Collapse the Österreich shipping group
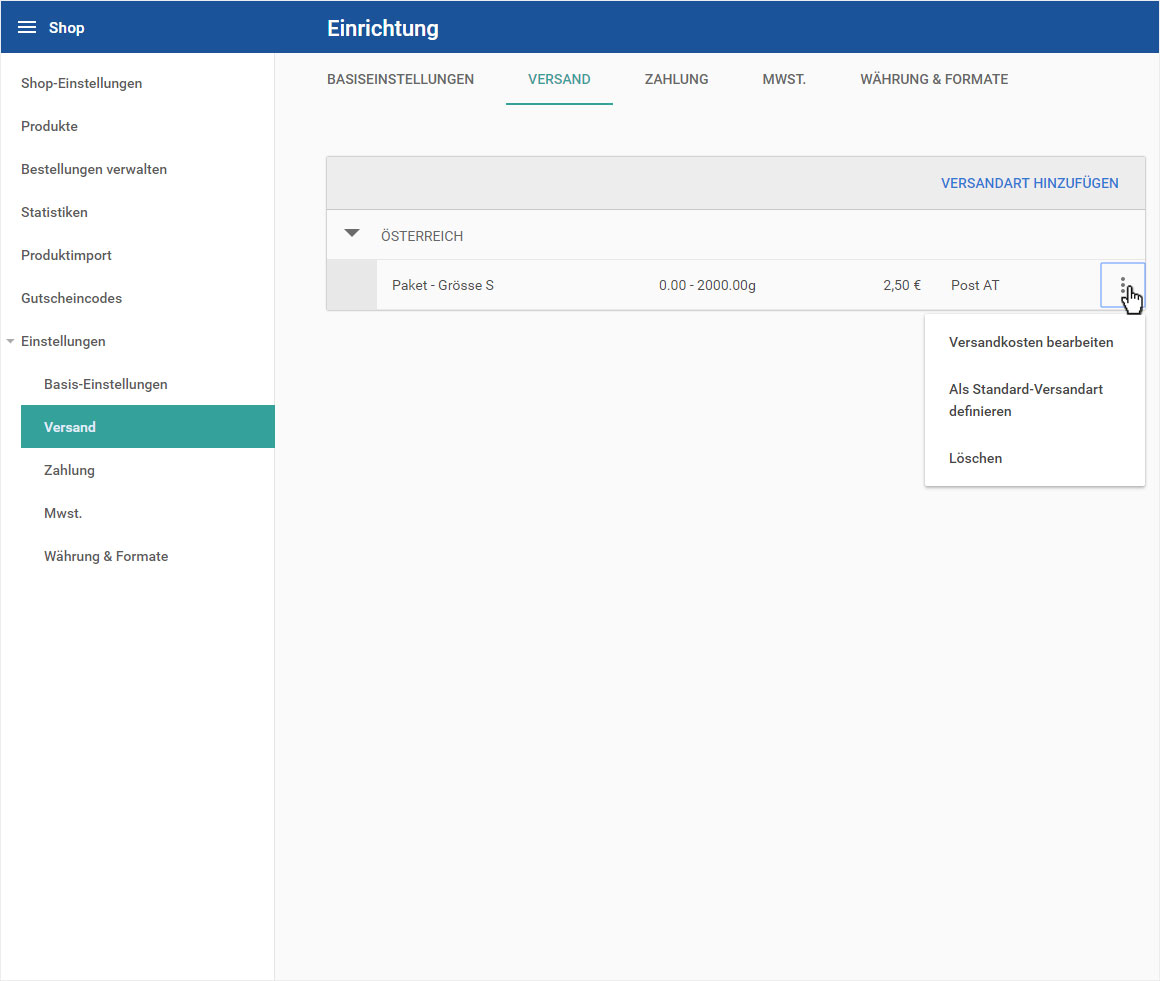The width and height of the screenshot is (1160, 981). 352,234
